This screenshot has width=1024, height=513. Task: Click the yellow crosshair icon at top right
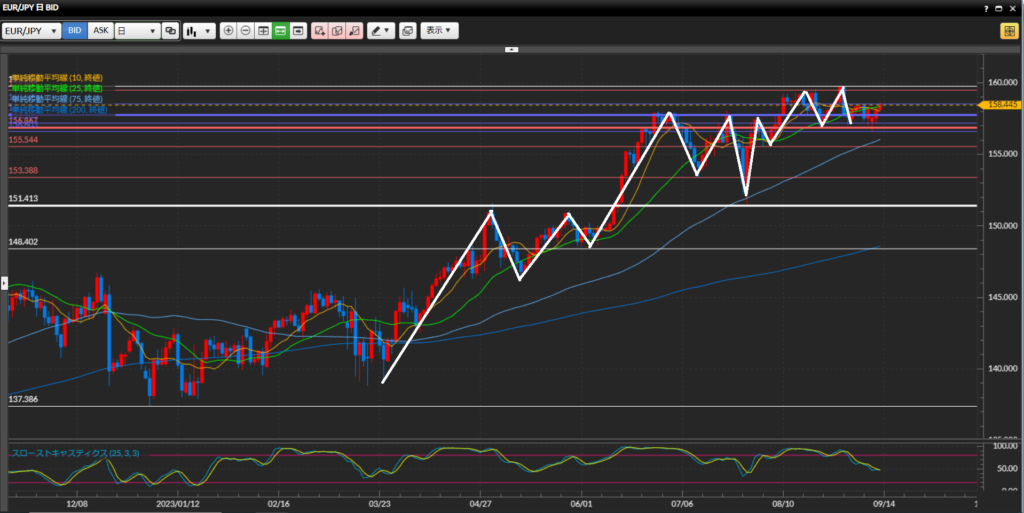(x=1008, y=31)
